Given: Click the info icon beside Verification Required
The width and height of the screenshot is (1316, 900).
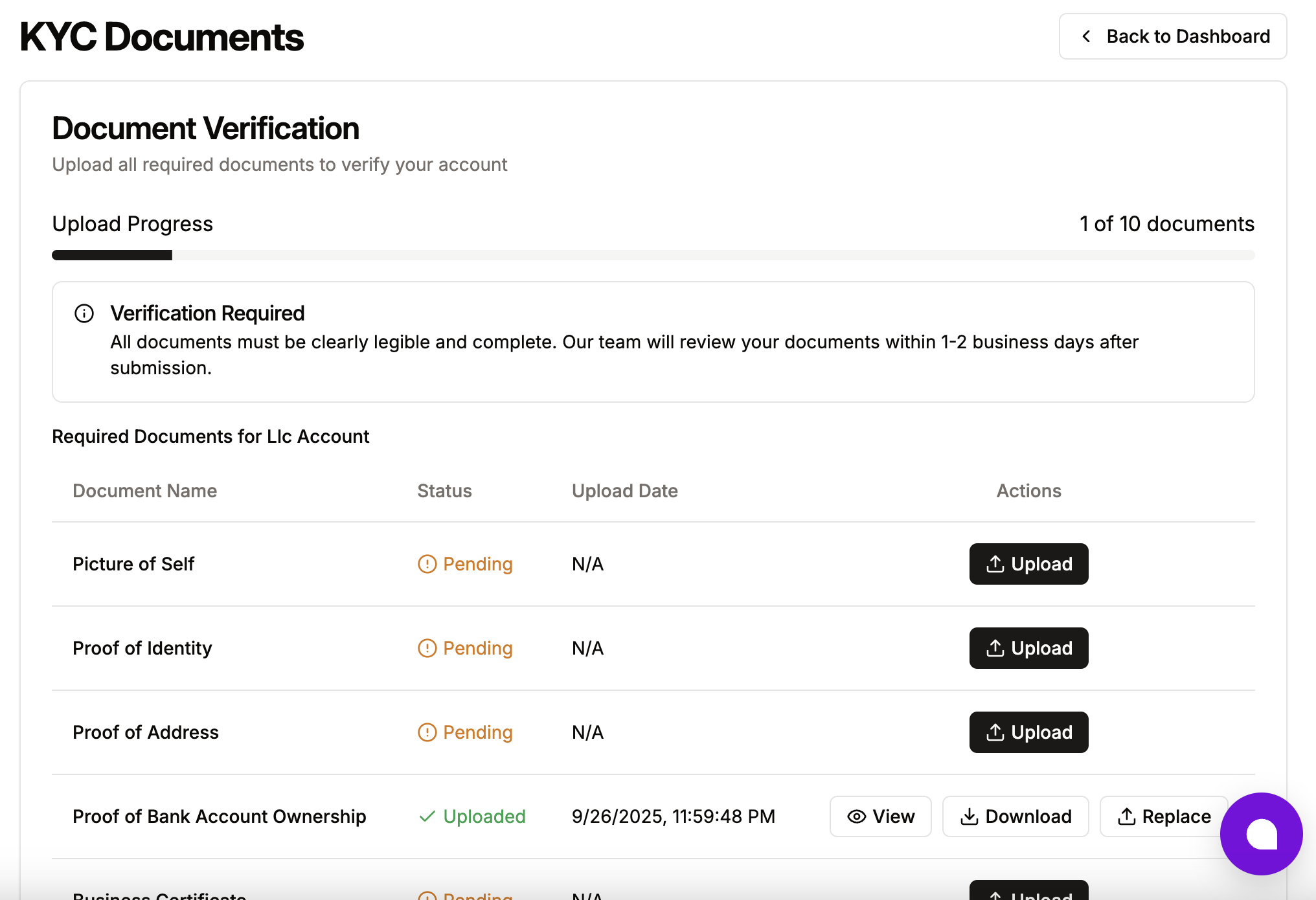Looking at the screenshot, I should pos(84,313).
